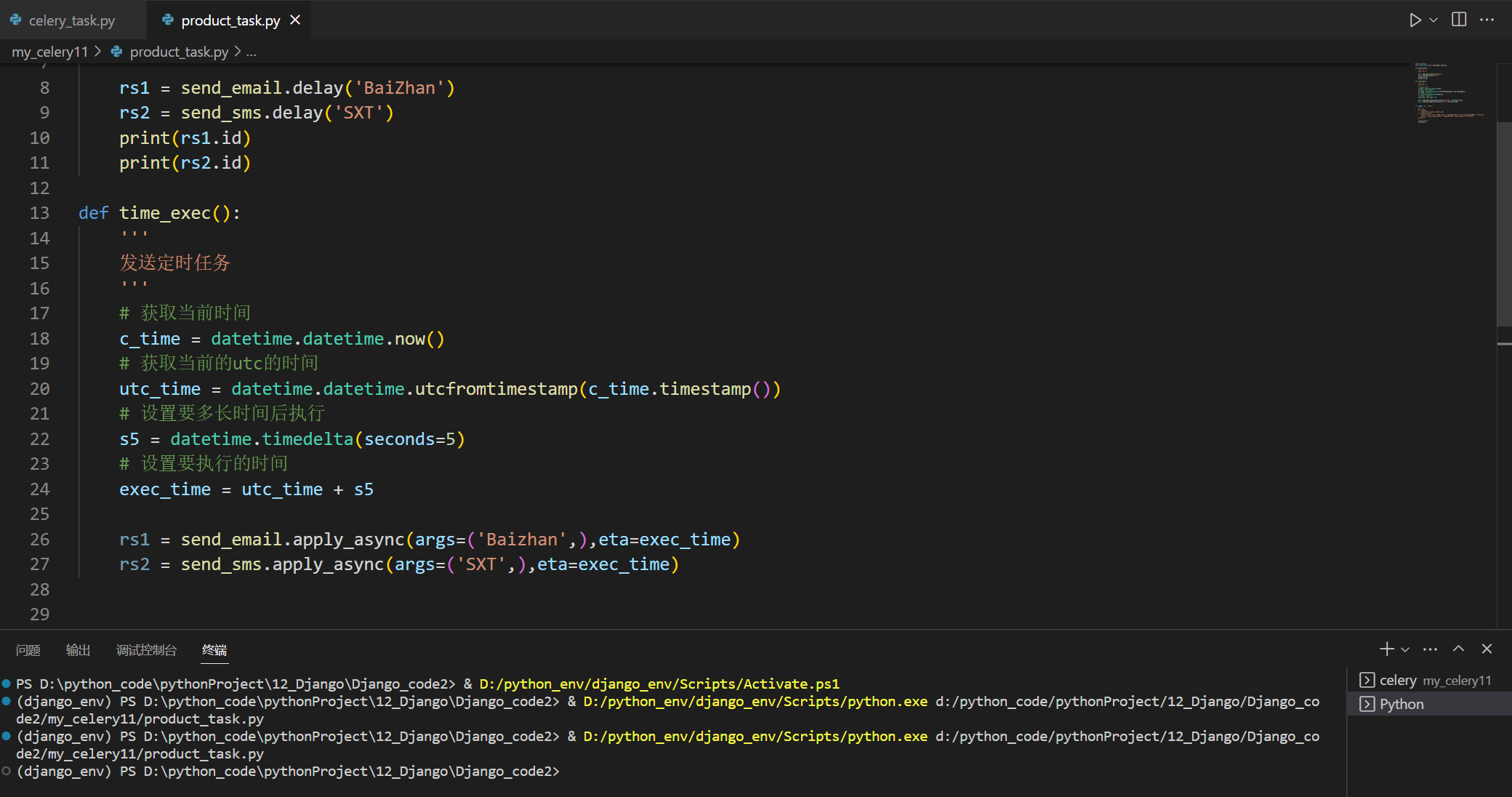Click line number 26 in the gutter
The width and height of the screenshot is (1512, 797).
(x=39, y=540)
